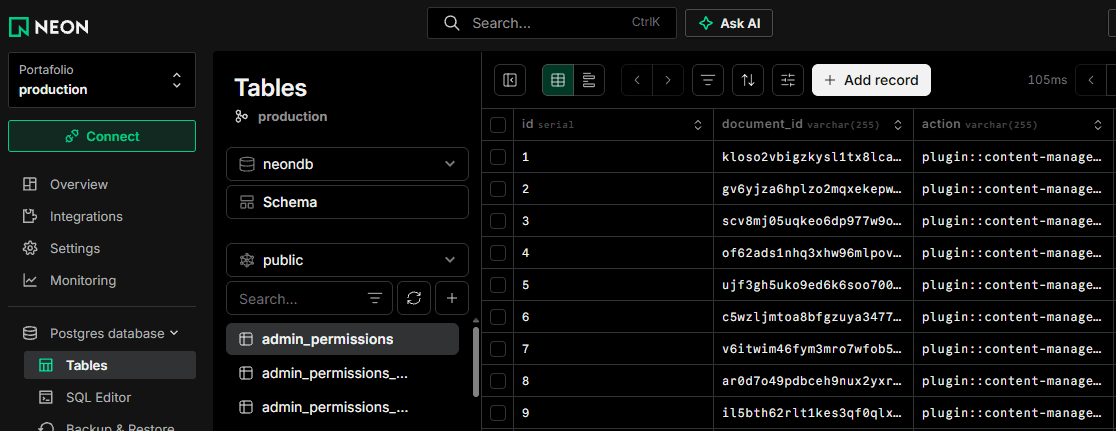Image resolution: width=1116 pixels, height=431 pixels.
Task: Click the 105ms query time label
Action: tap(1047, 80)
